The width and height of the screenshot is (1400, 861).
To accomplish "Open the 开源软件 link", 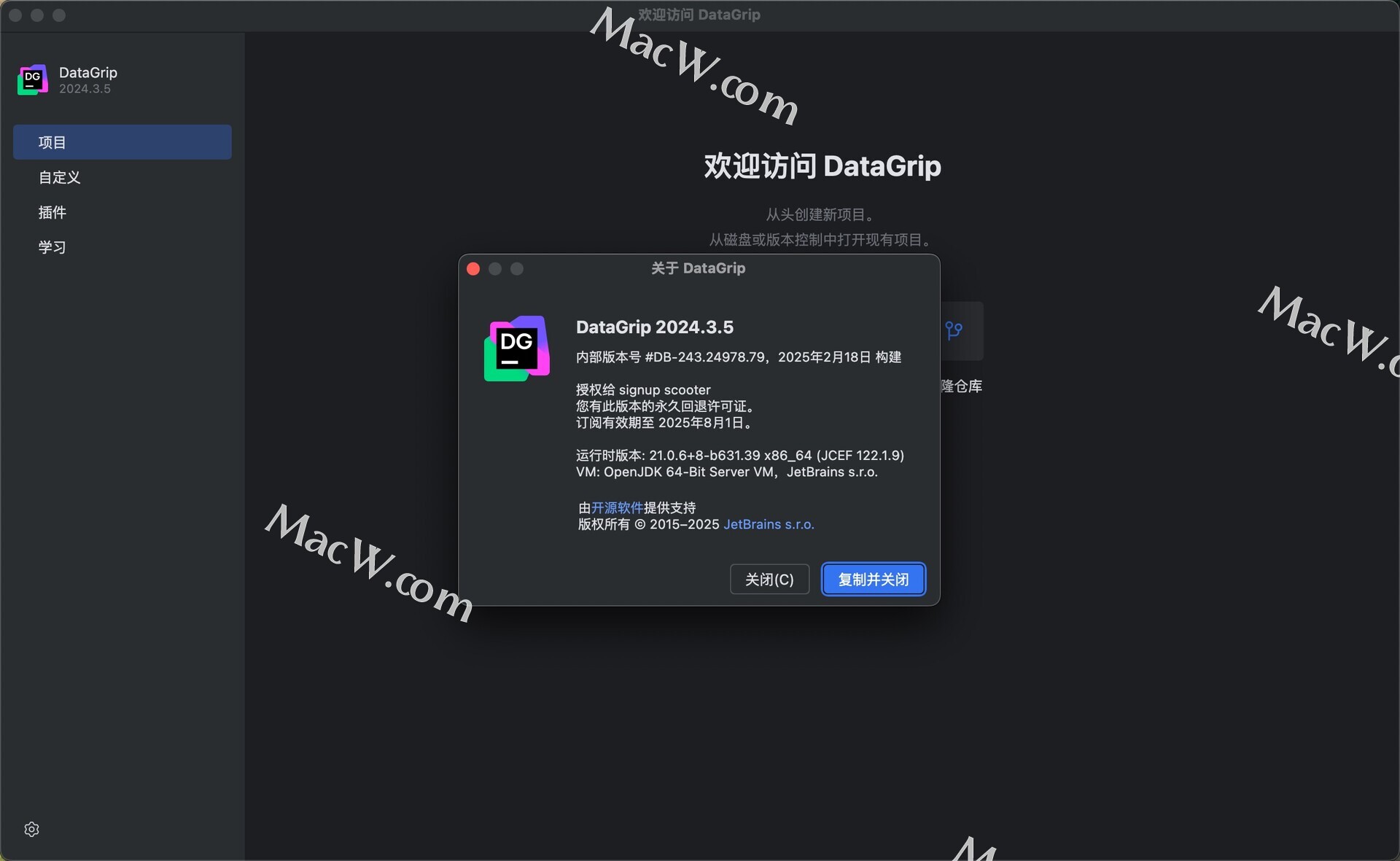I will pyautogui.click(x=617, y=507).
